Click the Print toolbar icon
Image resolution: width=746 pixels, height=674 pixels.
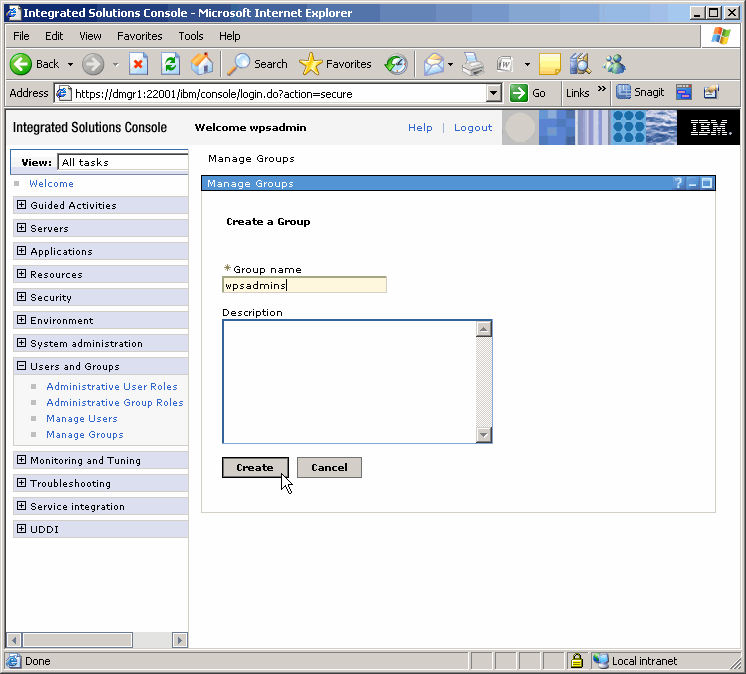coord(473,64)
